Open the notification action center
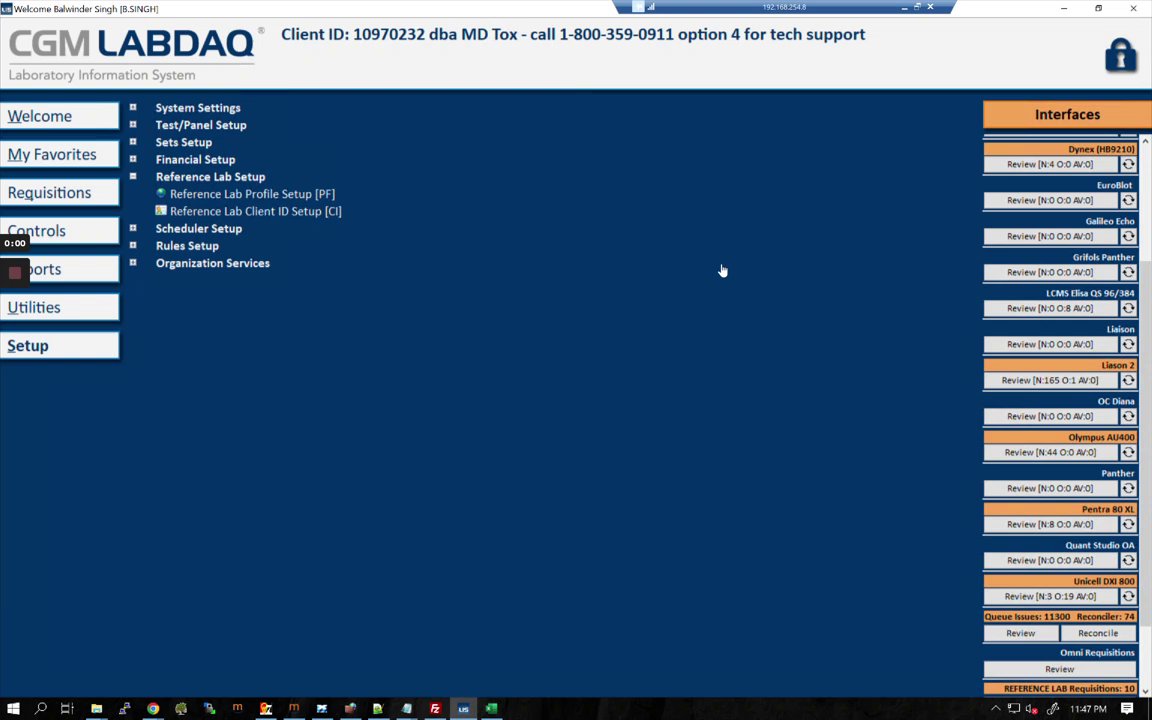Viewport: 1152px width, 720px height. [x=1127, y=708]
